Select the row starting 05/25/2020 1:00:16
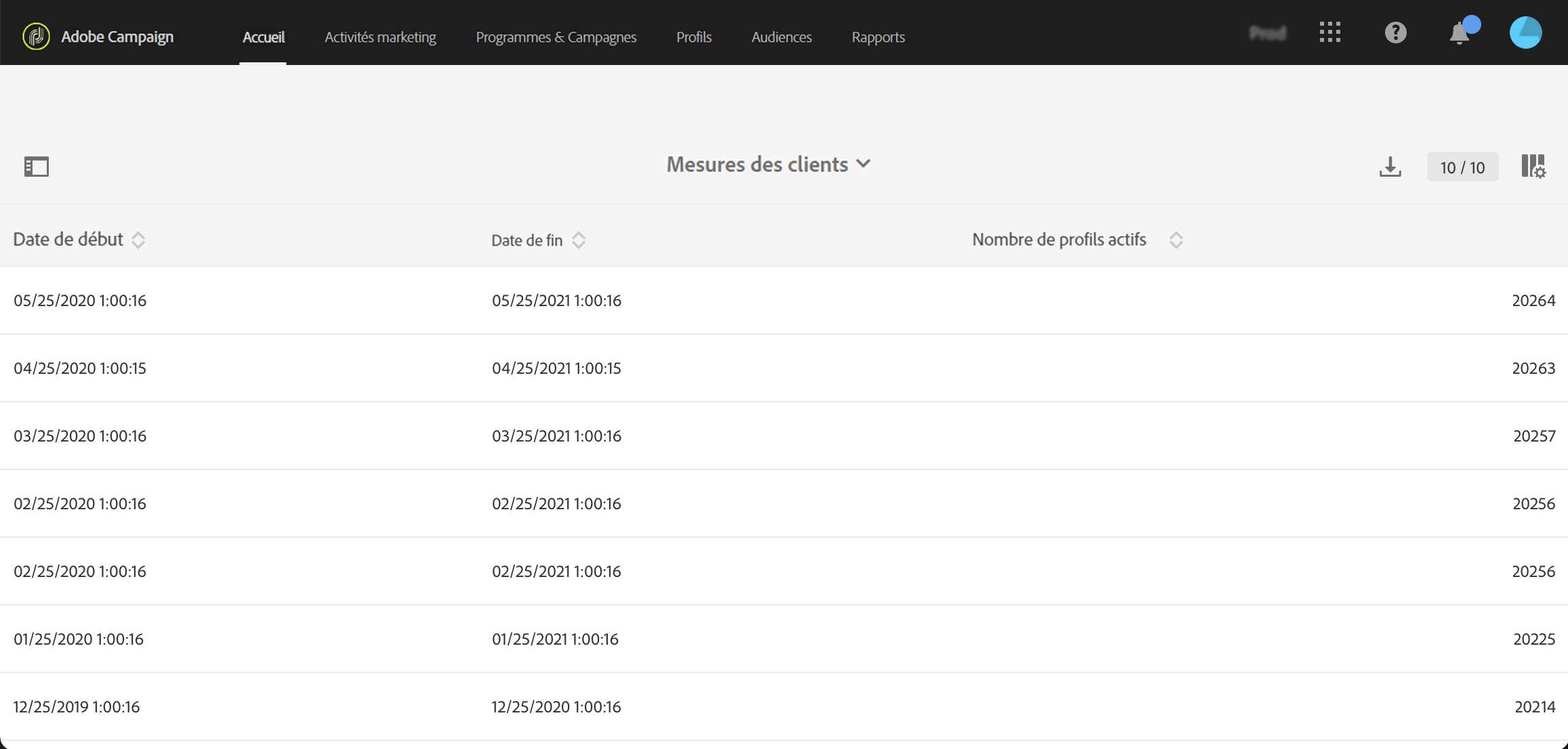 [80, 301]
